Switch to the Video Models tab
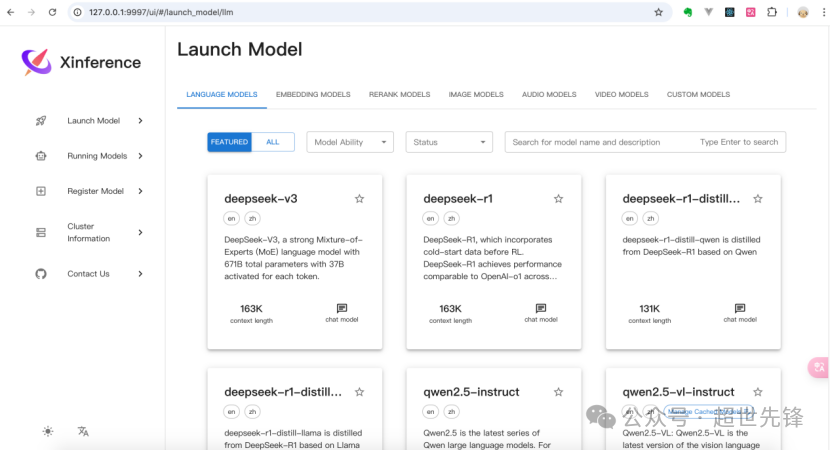 (621, 94)
